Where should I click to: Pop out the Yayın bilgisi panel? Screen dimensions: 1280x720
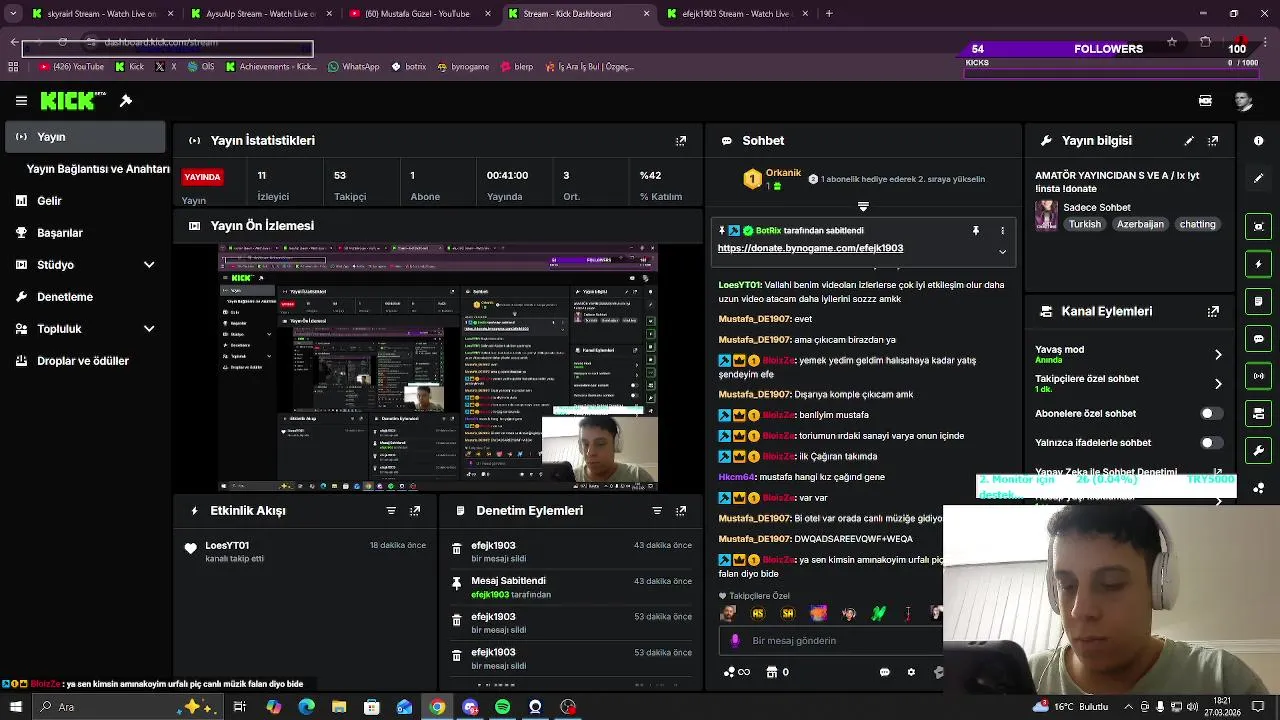[1213, 141]
